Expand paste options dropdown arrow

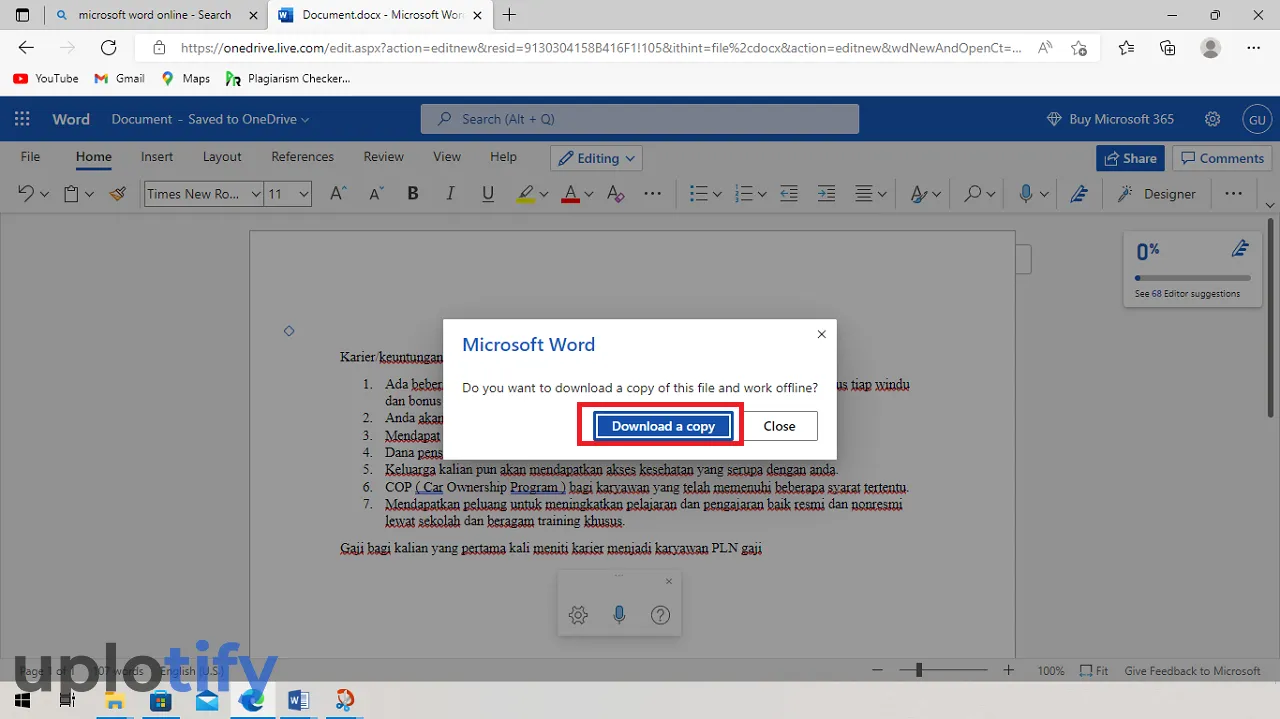[89, 195]
